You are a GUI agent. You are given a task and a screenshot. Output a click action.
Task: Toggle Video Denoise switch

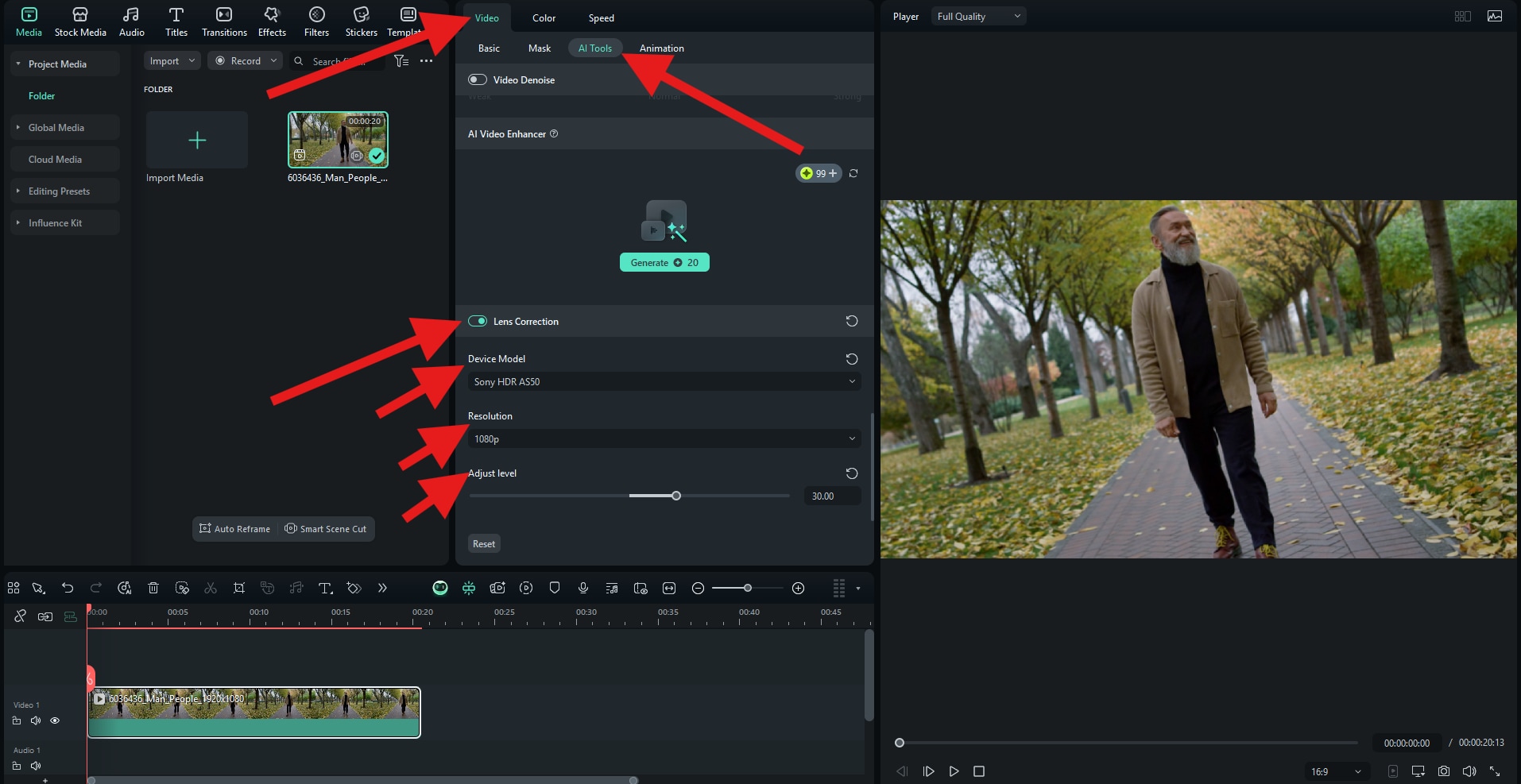tap(478, 79)
